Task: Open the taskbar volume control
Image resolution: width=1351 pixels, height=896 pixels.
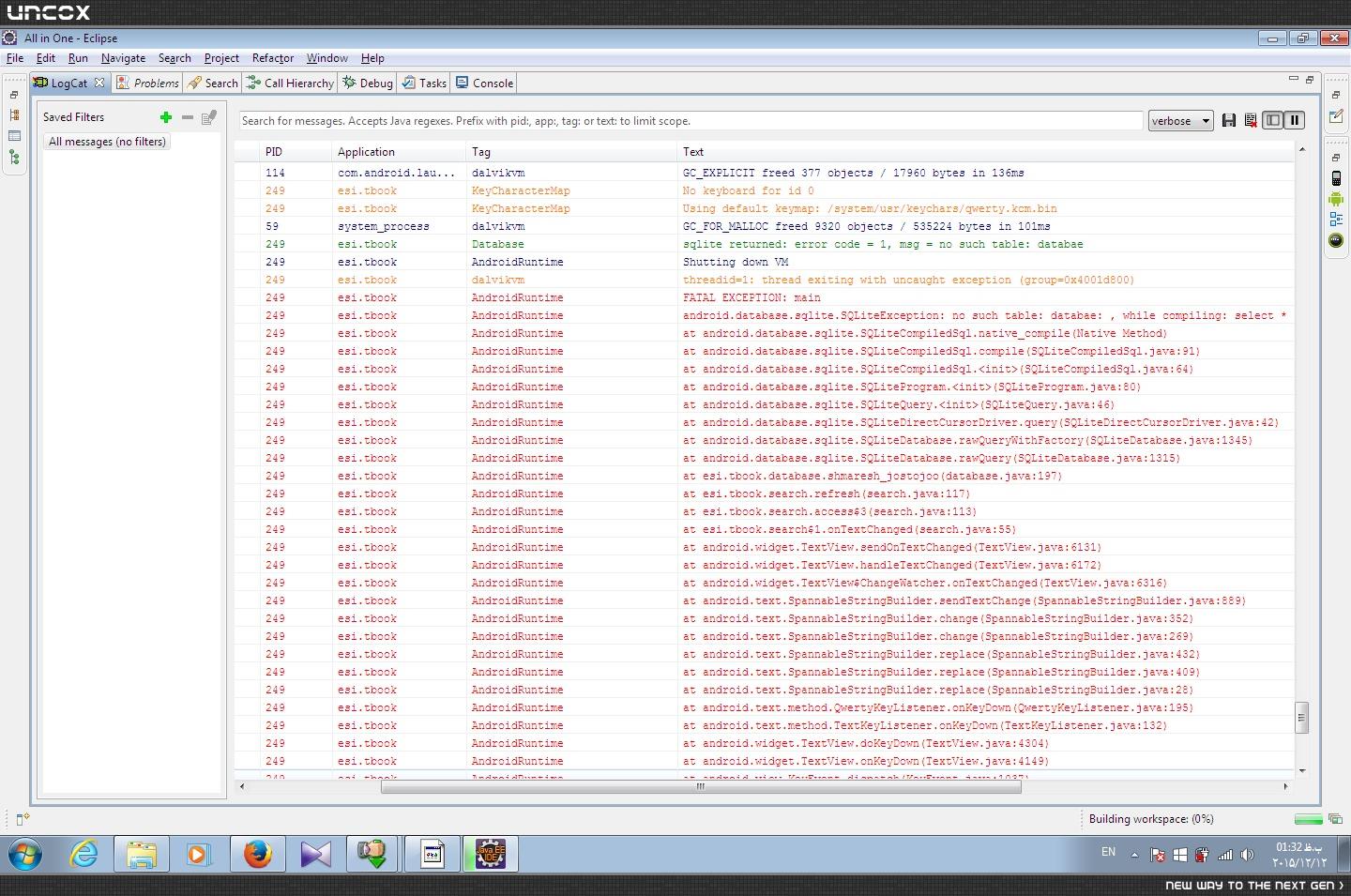Action: coord(1247,855)
